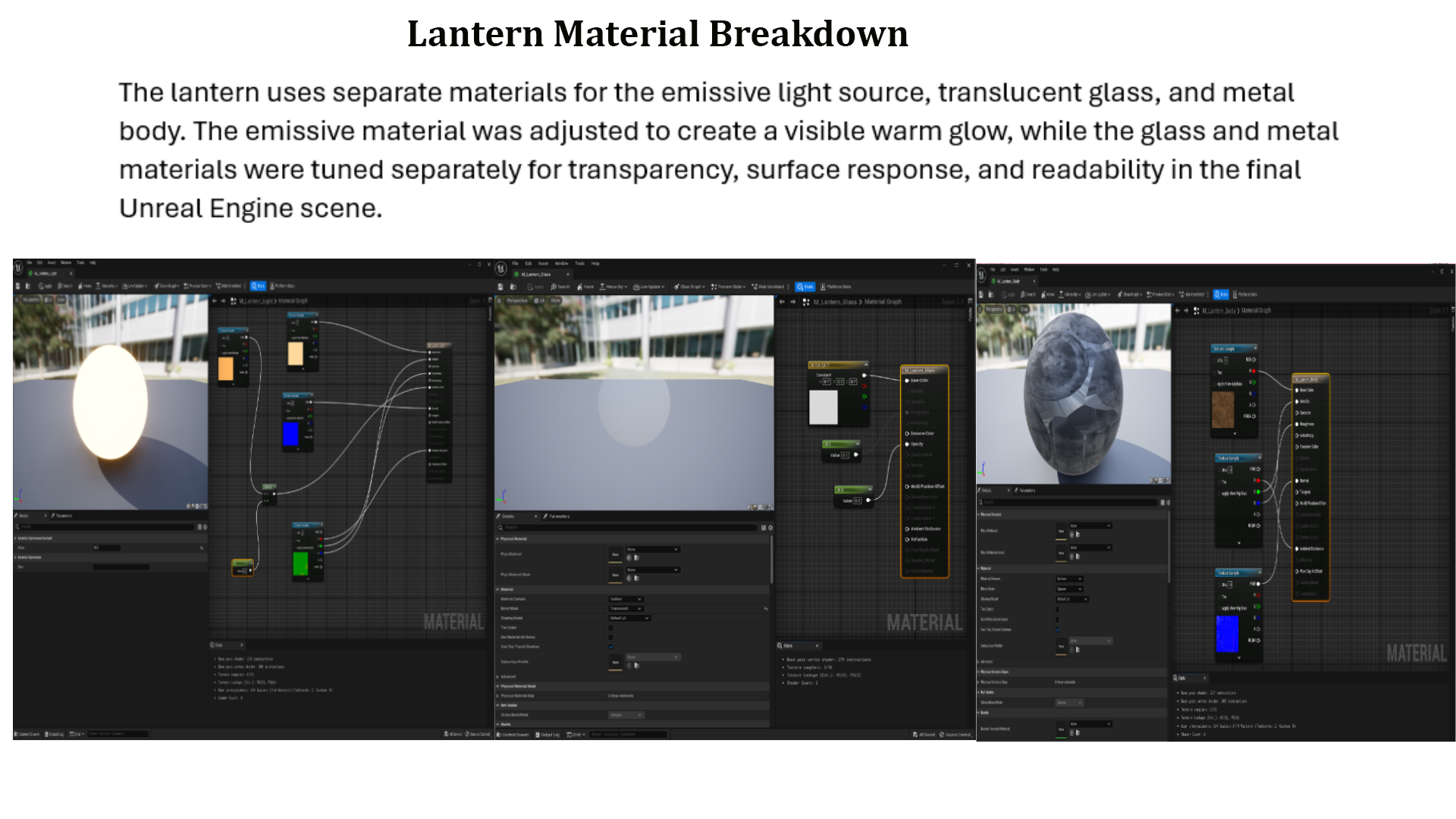Toggle the Two Sided checkbox in M_Lantern_Glass details
This screenshot has height=819, width=1456.
(x=610, y=627)
